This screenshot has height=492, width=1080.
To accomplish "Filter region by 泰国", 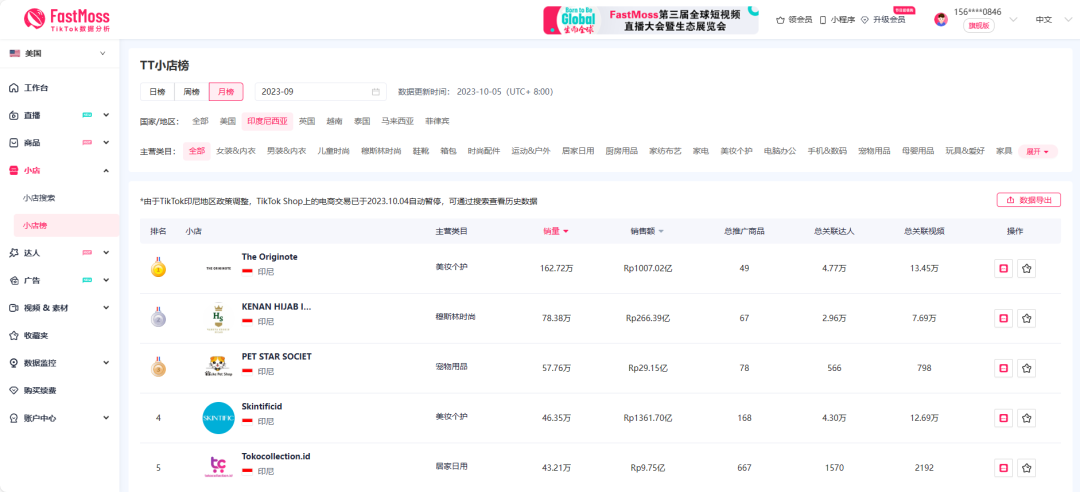I will point(362,121).
